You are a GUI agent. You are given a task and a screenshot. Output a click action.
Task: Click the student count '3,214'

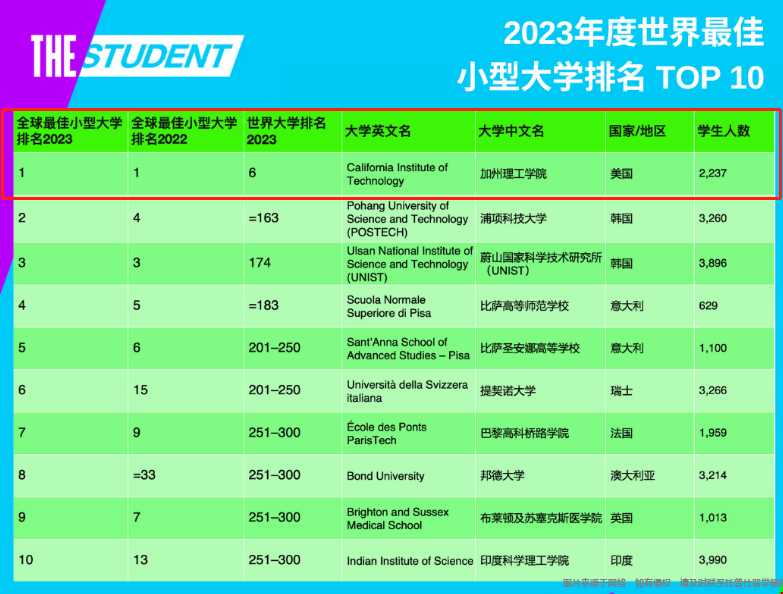click(713, 475)
